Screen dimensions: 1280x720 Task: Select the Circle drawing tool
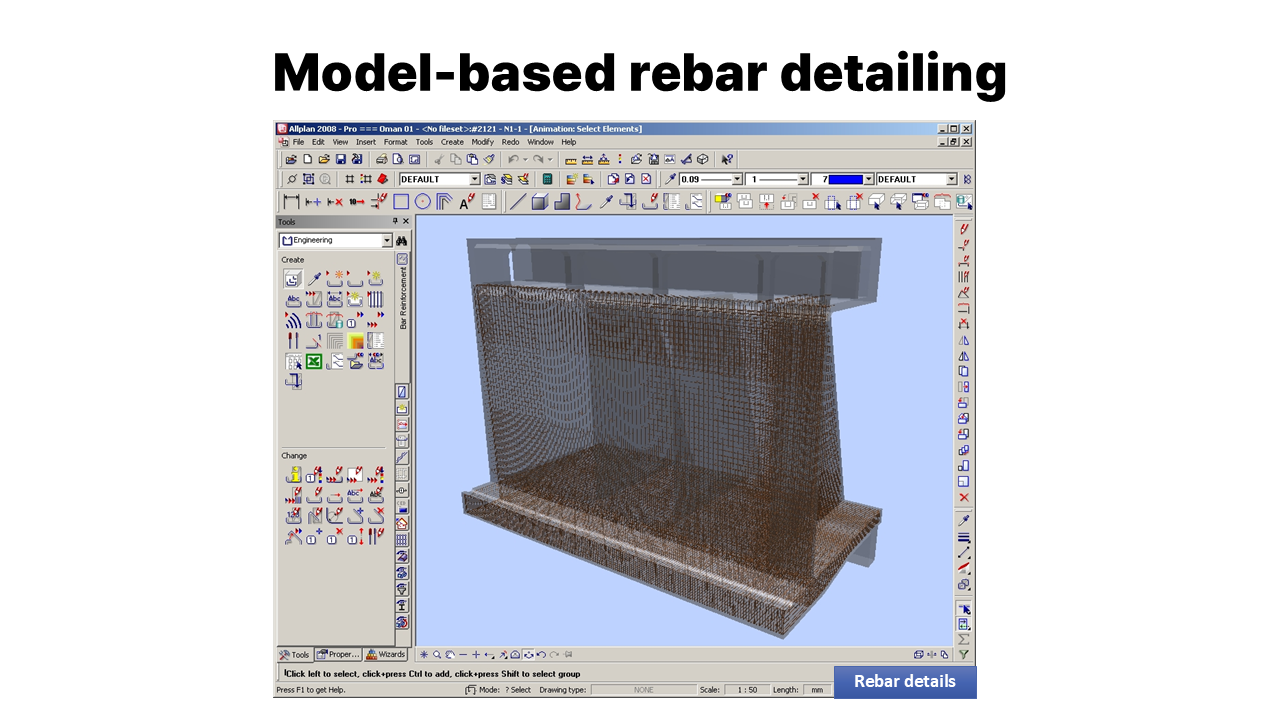(x=422, y=202)
